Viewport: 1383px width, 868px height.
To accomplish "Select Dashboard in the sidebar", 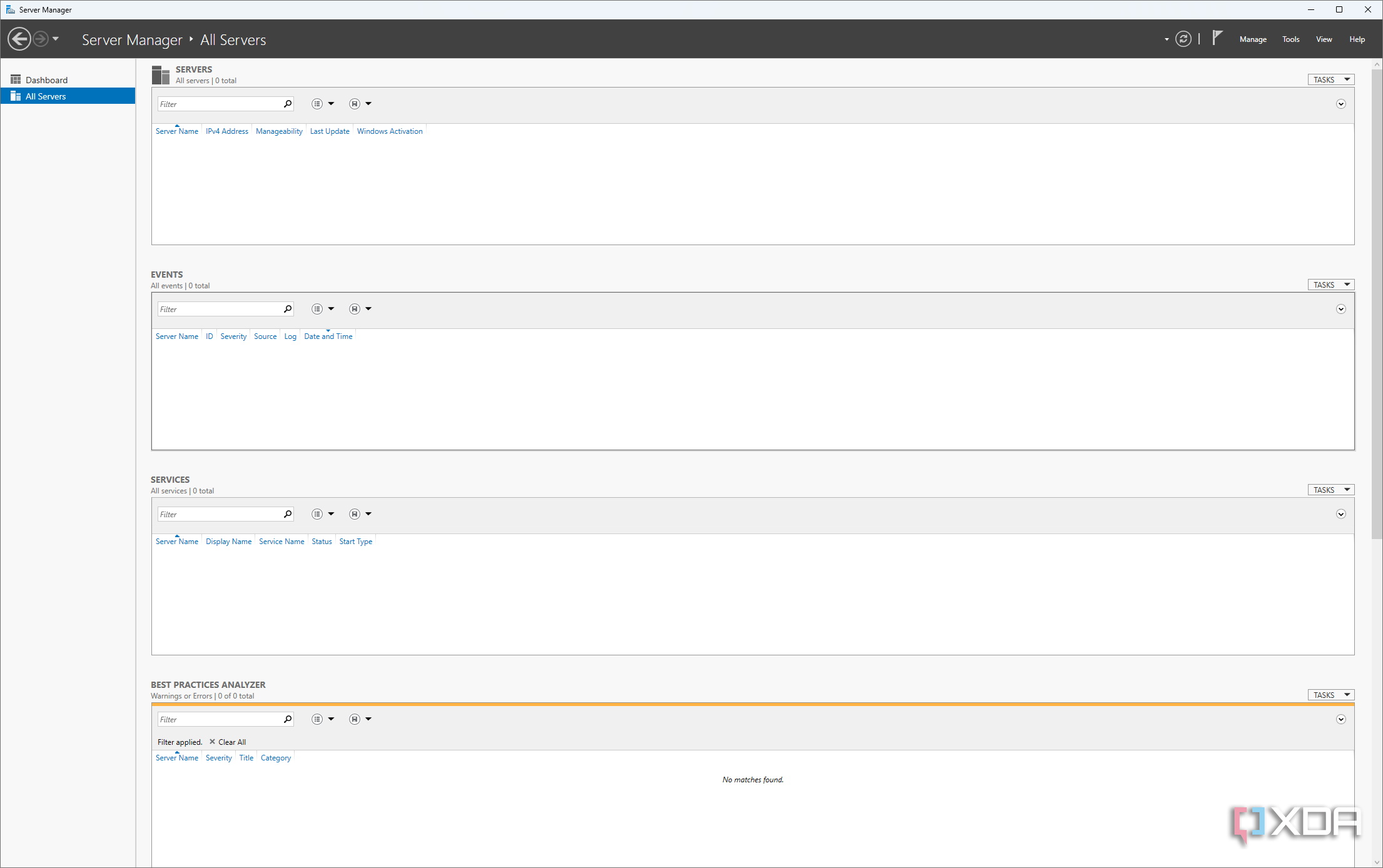I will click(68, 80).
